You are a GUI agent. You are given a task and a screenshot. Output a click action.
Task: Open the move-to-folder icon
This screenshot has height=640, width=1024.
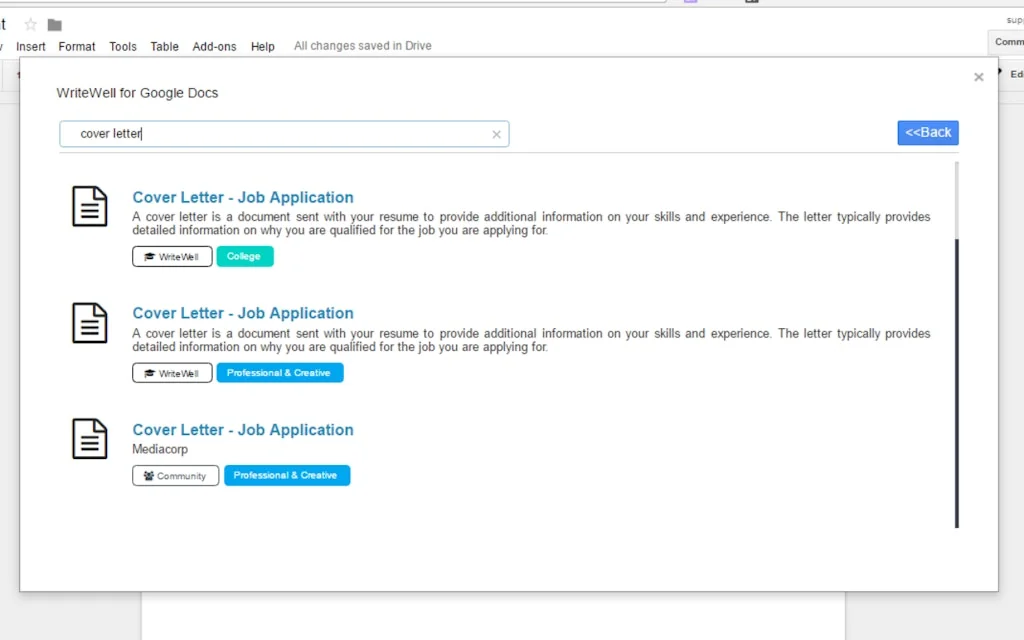[x=53, y=24]
